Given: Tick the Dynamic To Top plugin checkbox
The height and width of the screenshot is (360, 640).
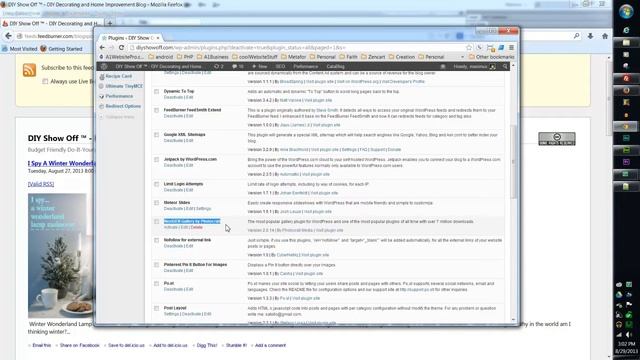Looking at the screenshot, I should click(x=156, y=91).
